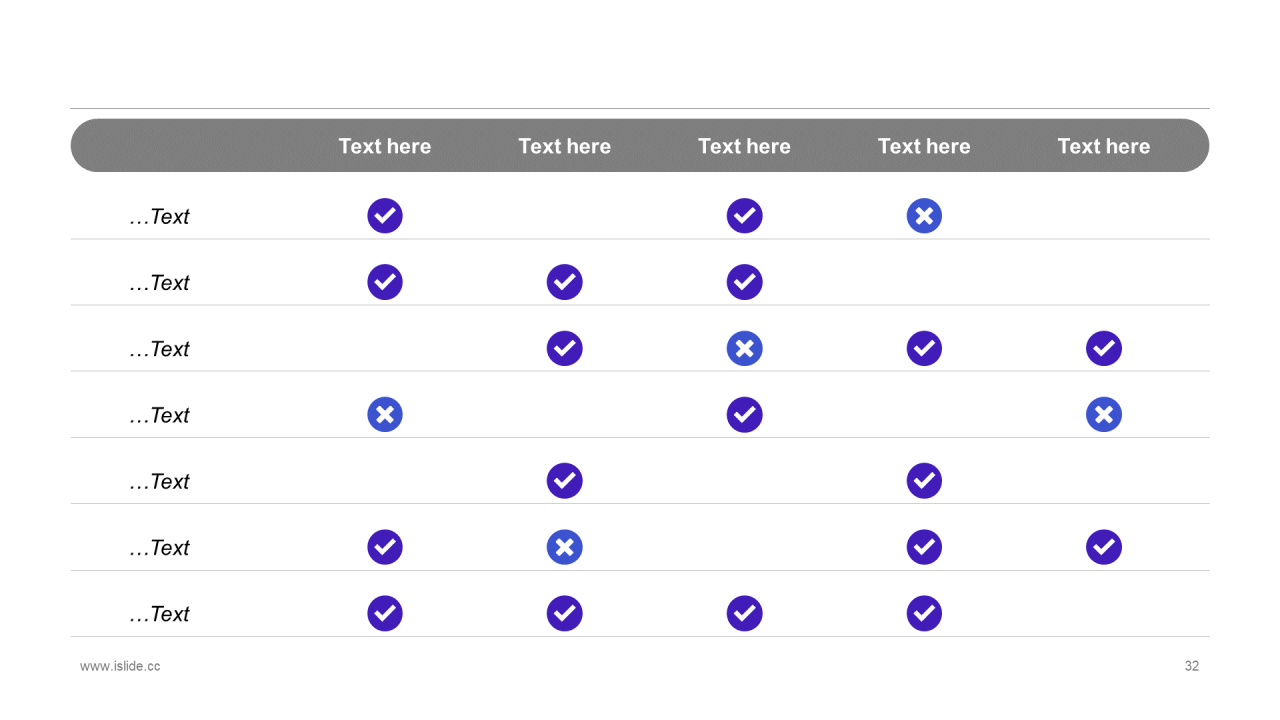Click the slide page number 32
Image resolution: width=1280 pixels, height=720 pixels.
pos(1192,666)
